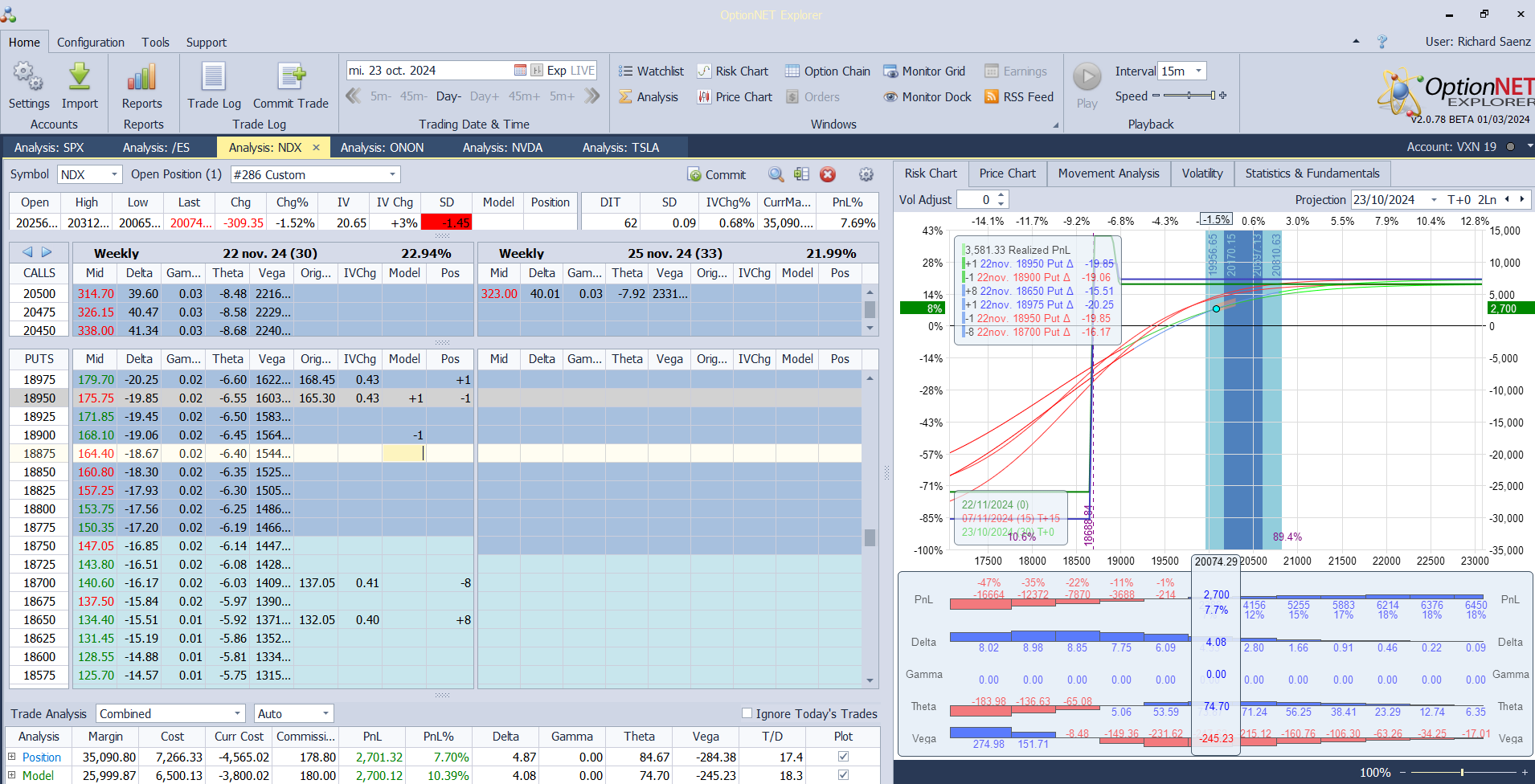The image size is (1535, 784).
Task: Click the Day- time step button
Action: (448, 96)
